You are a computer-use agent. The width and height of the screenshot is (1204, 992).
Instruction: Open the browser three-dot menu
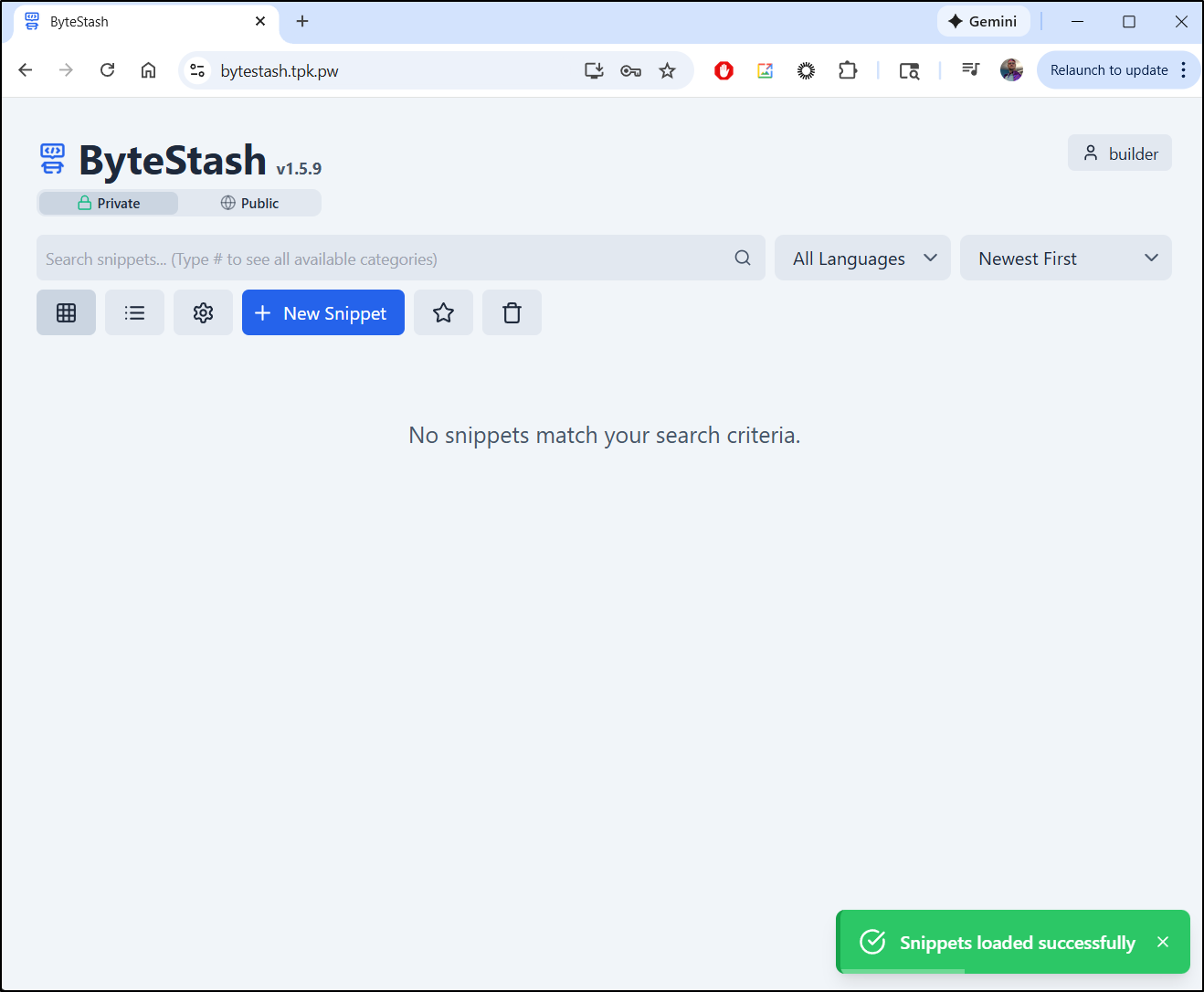pos(1185,69)
